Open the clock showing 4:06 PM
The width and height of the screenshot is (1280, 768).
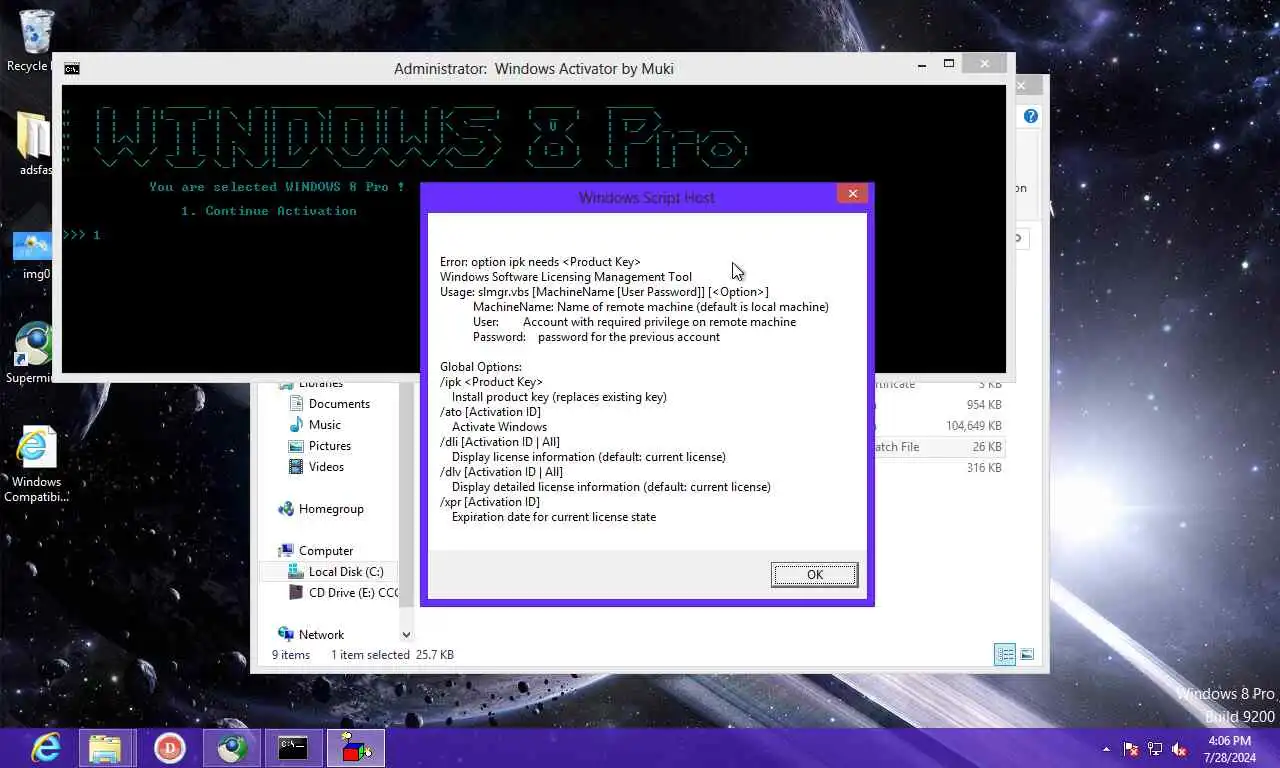[1230, 749]
